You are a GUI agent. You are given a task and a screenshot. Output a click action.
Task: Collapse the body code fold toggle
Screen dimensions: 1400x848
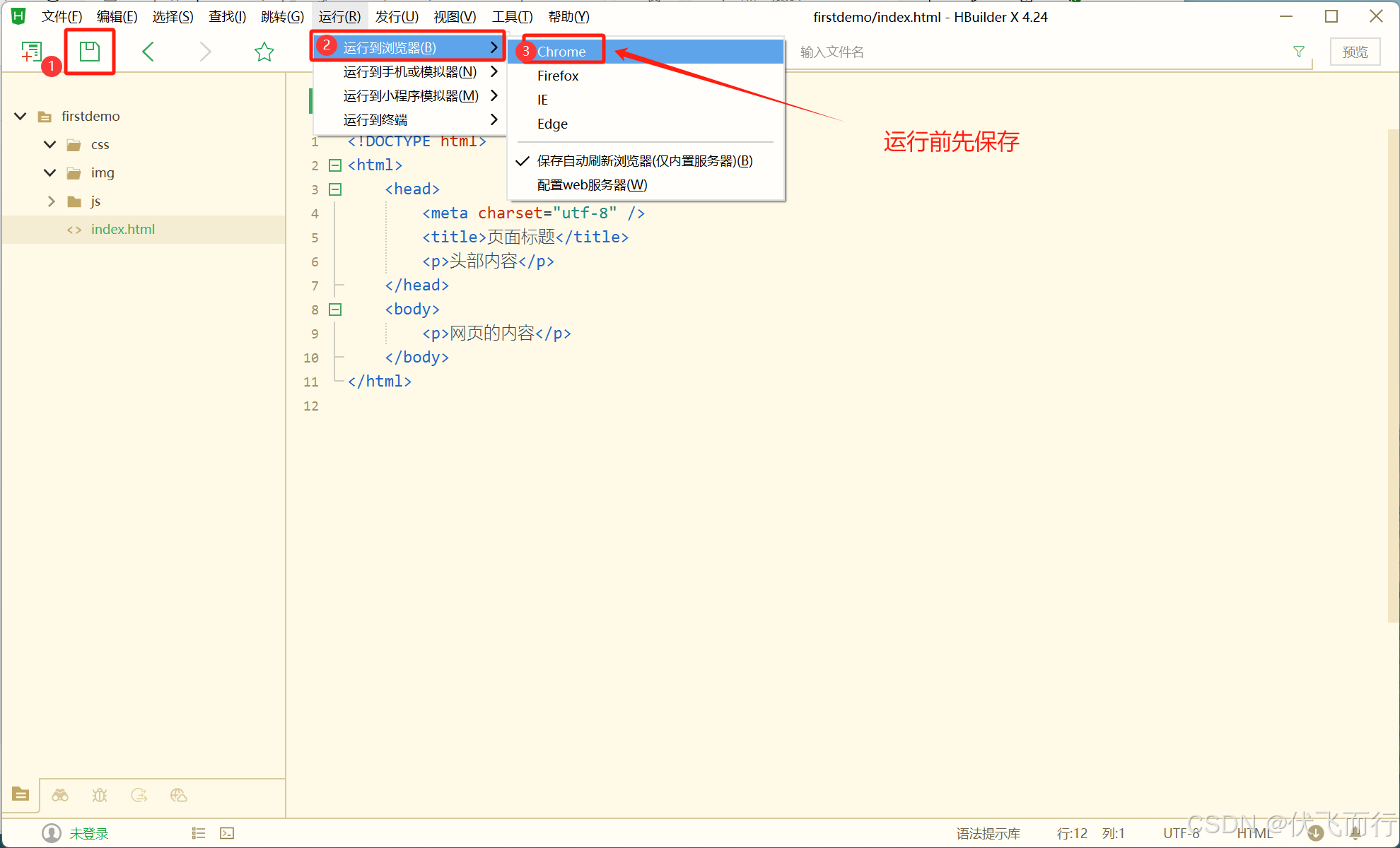click(x=335, y=309)
